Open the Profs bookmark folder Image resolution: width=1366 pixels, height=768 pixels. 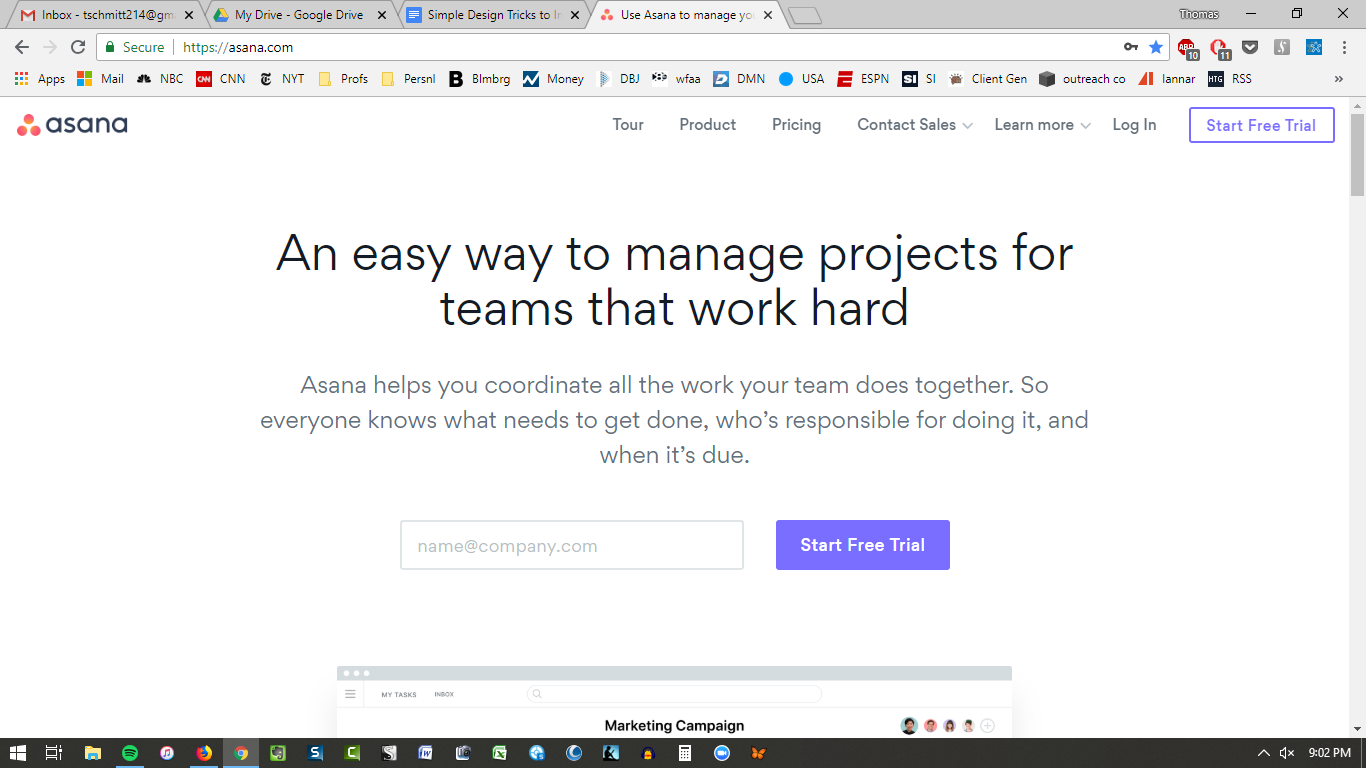(x=343, y=79)
